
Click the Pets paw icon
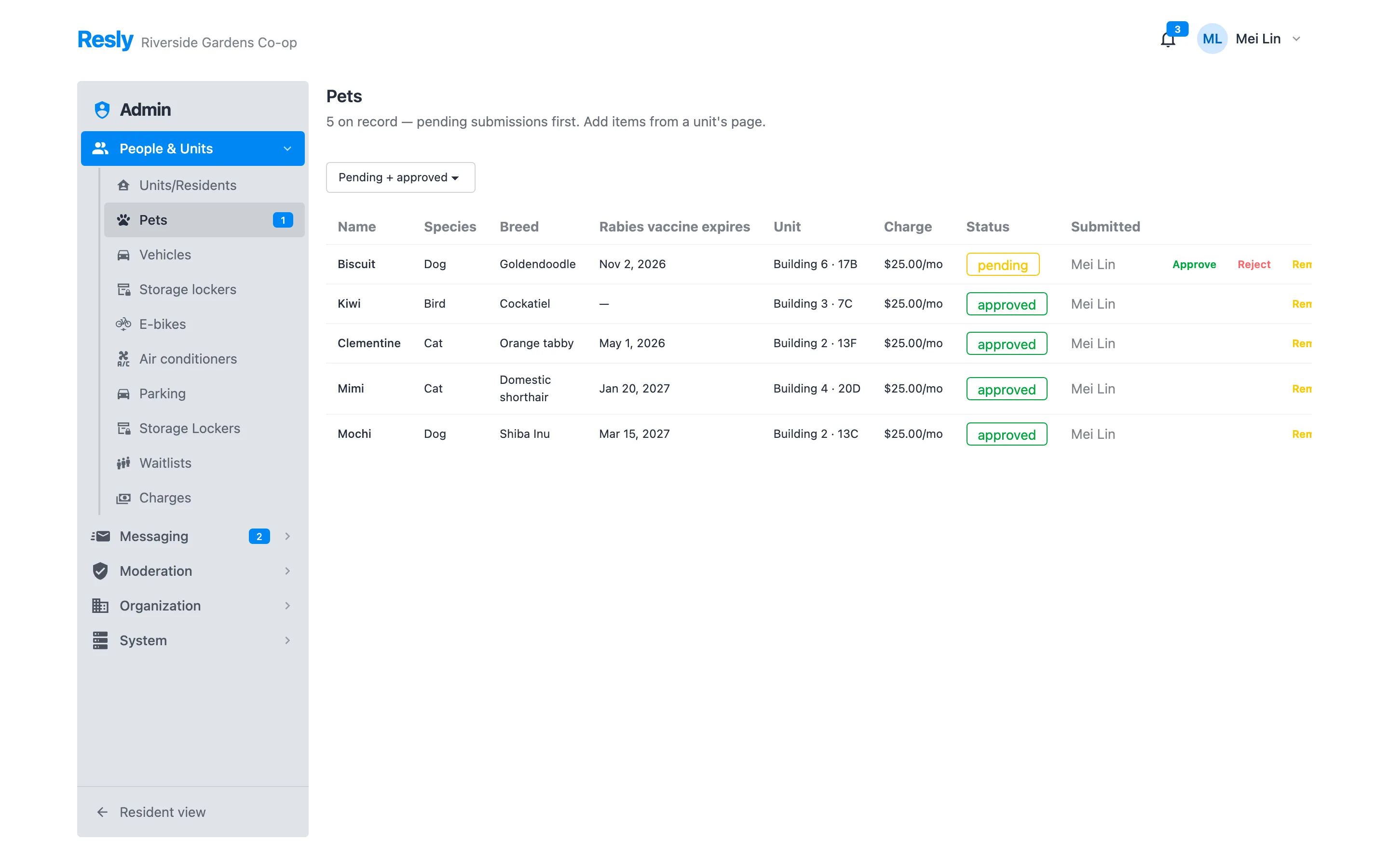click(x=123, y=220)
